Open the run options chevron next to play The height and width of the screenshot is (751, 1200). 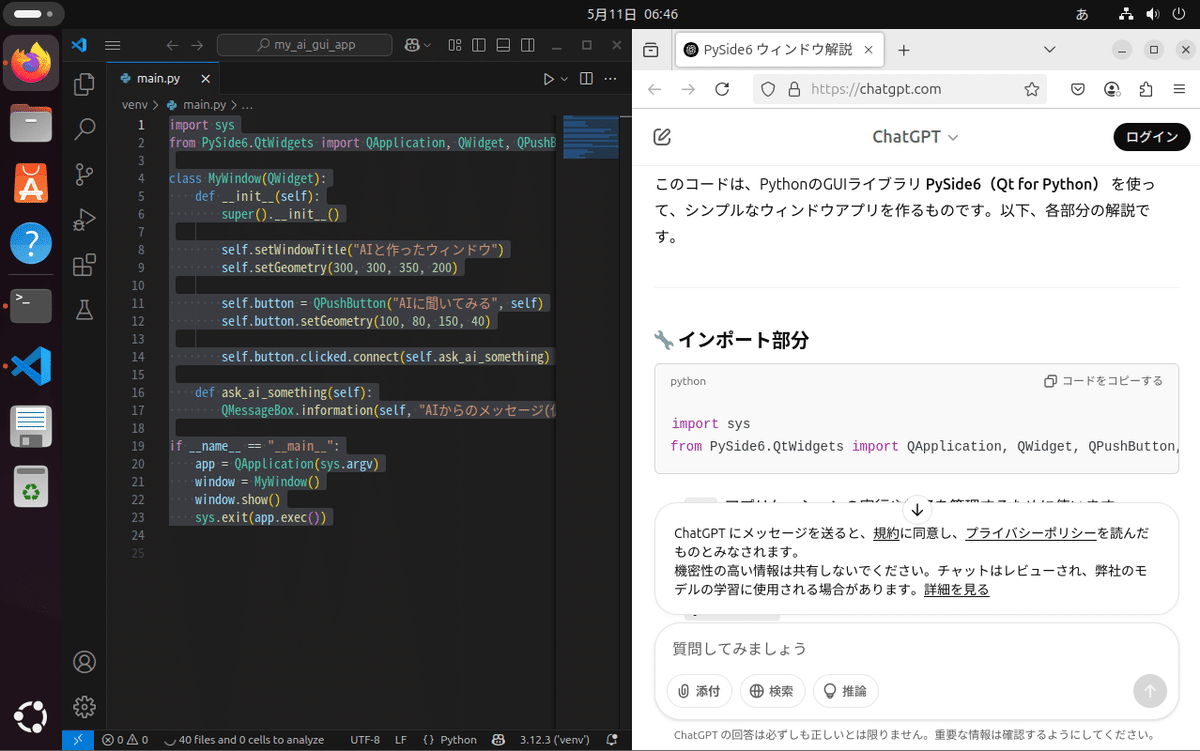coord(563,78)
